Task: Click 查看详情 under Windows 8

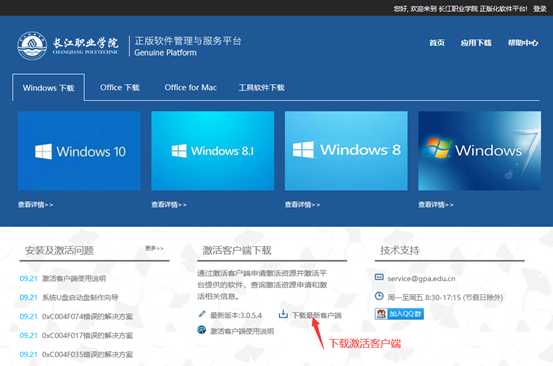Action: pos(303,205)
